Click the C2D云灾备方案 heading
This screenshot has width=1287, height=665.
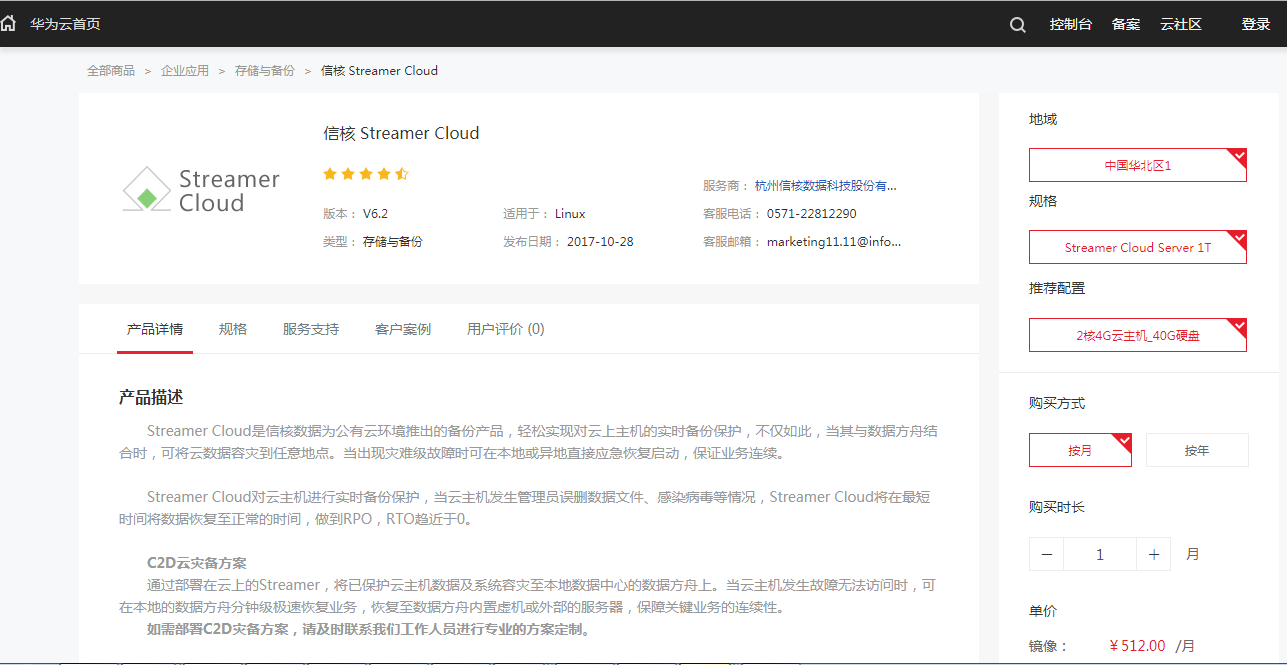click(196, 563)
